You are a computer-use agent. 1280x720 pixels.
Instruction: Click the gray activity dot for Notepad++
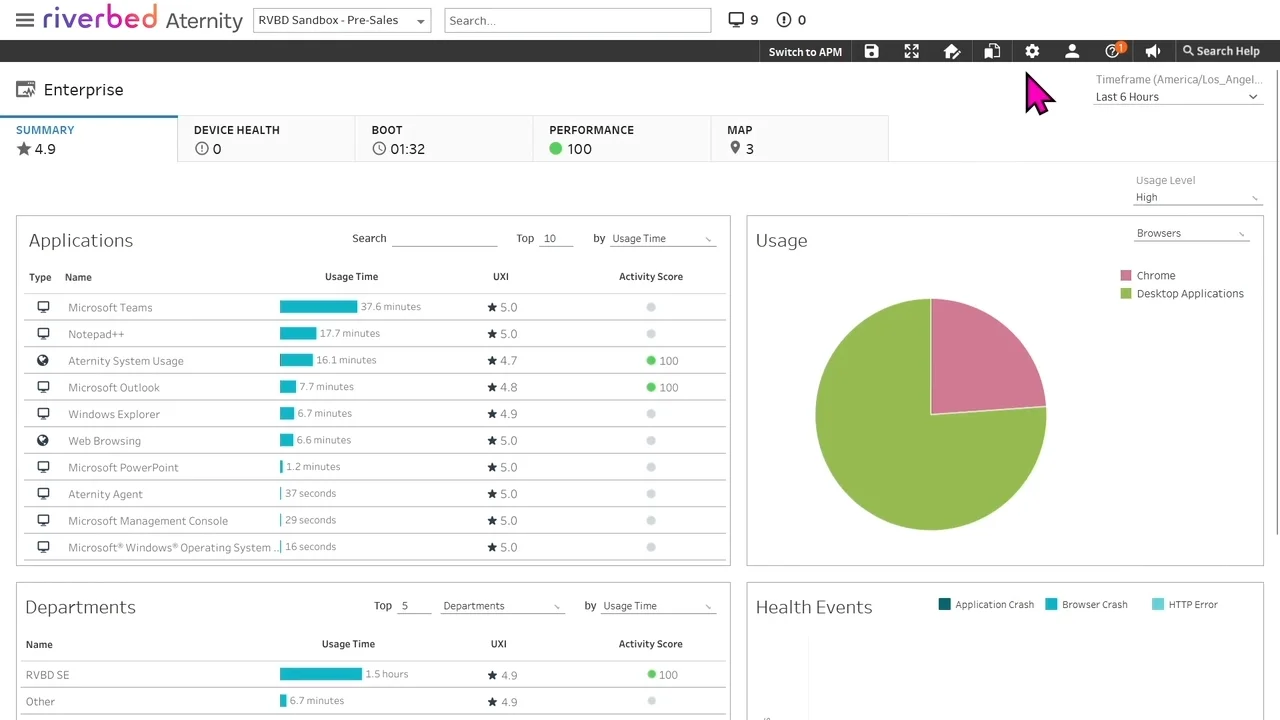(x=651, y=334)
